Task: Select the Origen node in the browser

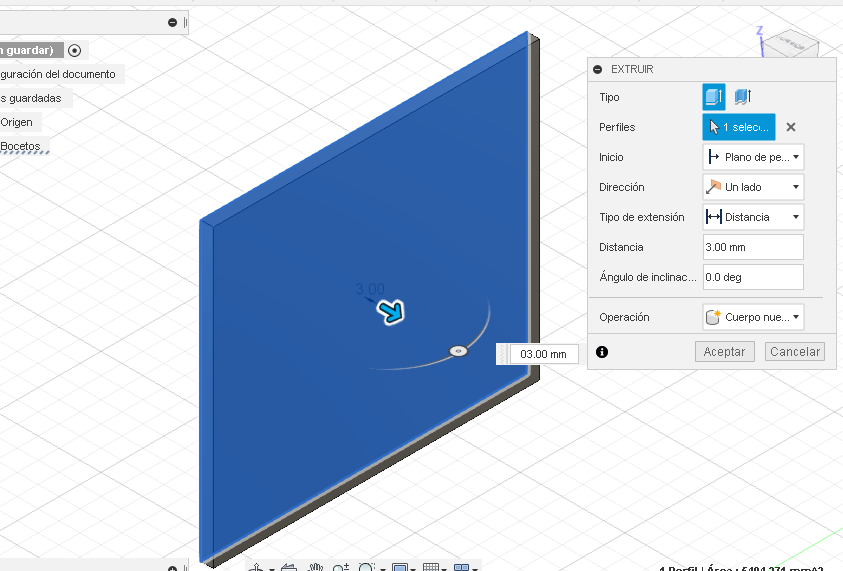Action: tap(17, 122)
